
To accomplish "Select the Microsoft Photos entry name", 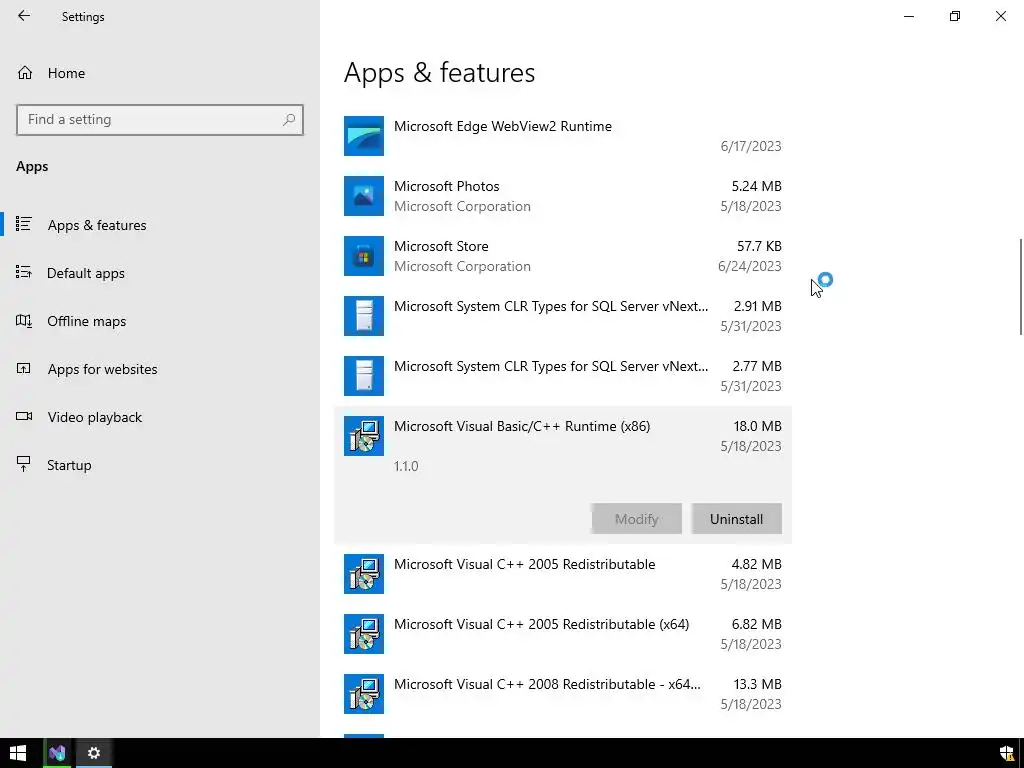I will coord(447,187).
